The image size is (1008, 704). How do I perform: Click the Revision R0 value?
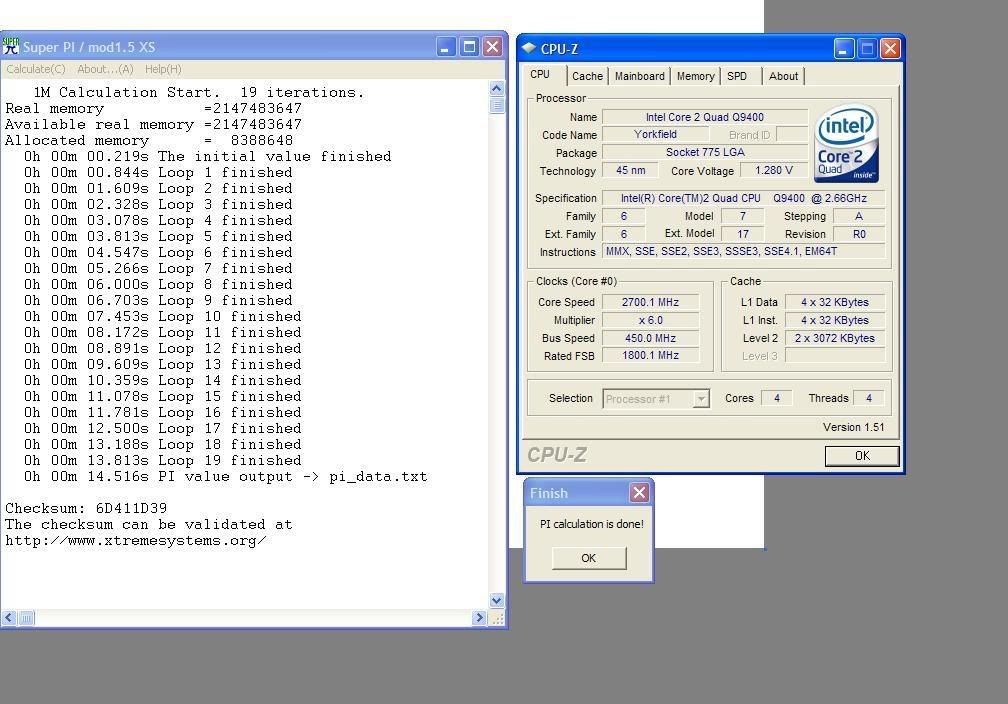point(859,234)
